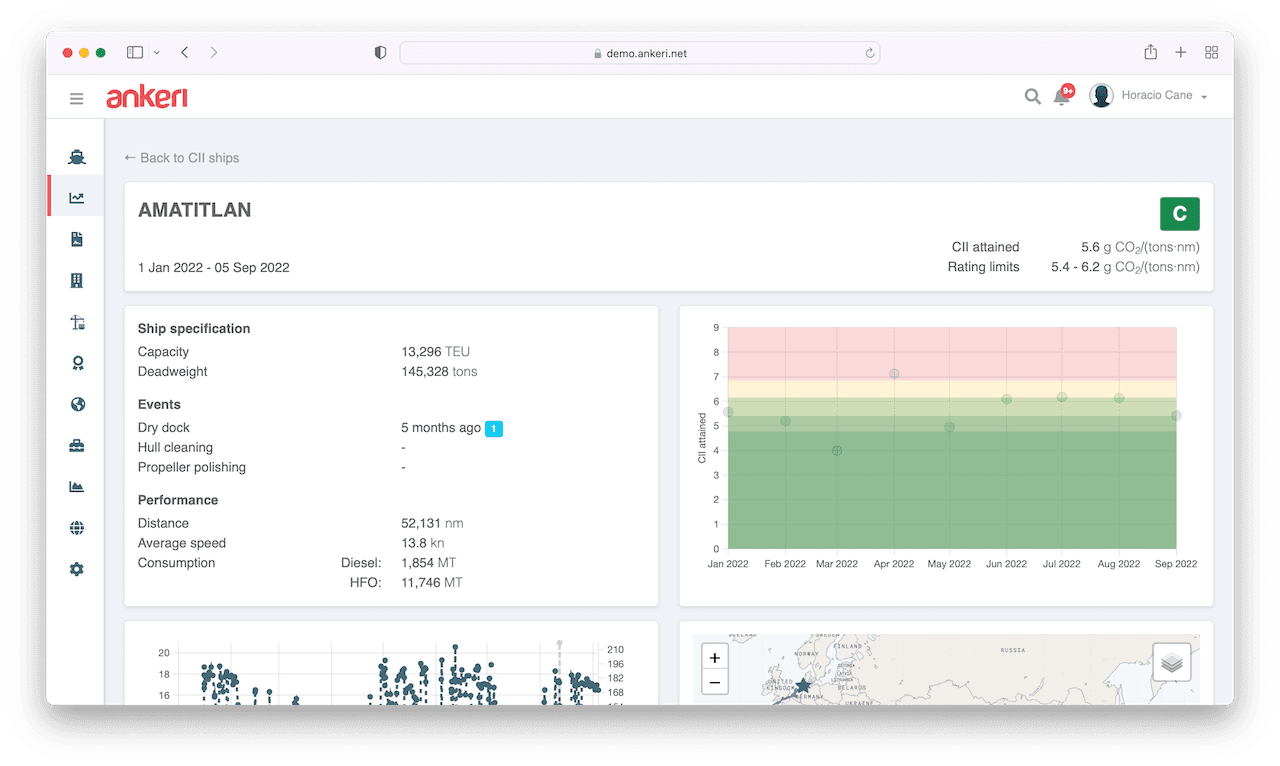Image resolution: width=1280 pixels, height=766 pixels.
Task: Click the Apr 2022 CII data point
Action: coord(894,374)
